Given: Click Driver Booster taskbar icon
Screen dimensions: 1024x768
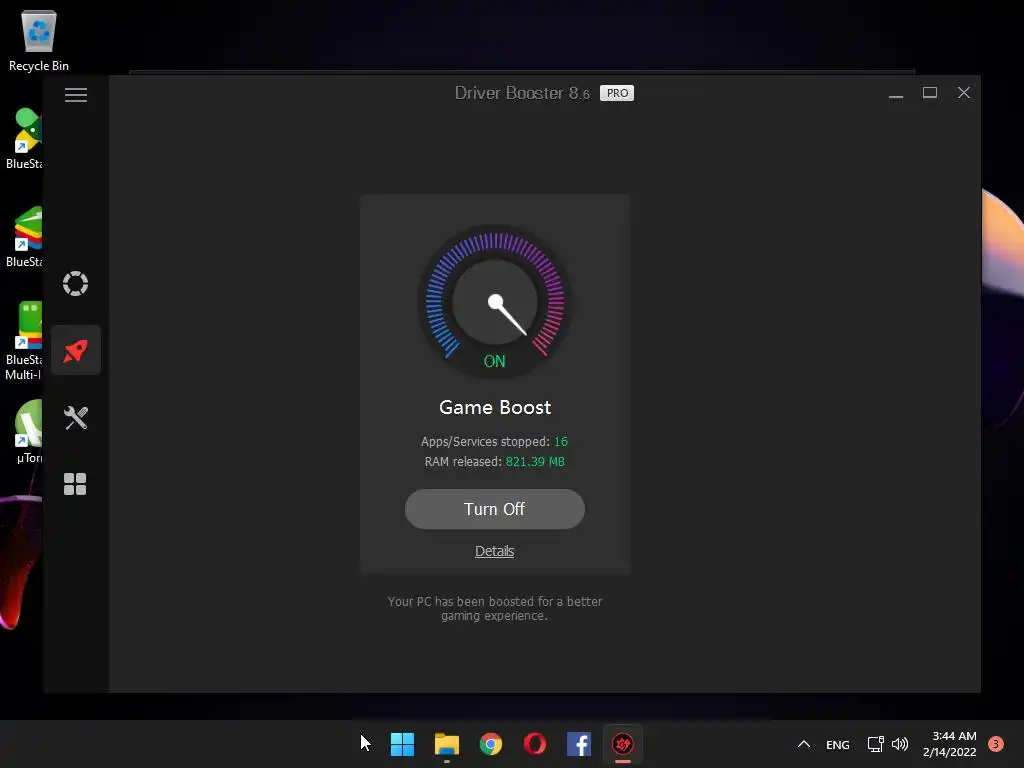Looking at the screenshot, I should click(623, 744).
